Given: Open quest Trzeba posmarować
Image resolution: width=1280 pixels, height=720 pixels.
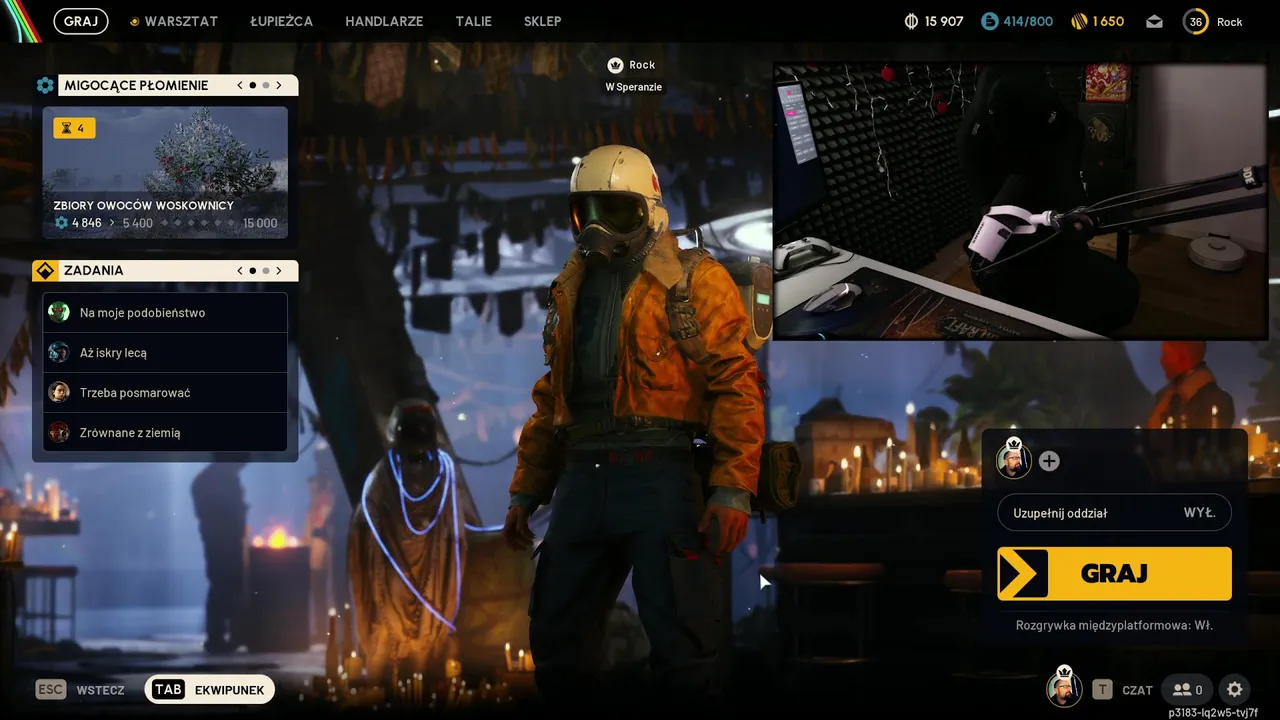Looking at the screenshot, I should [x=165, y=393].
